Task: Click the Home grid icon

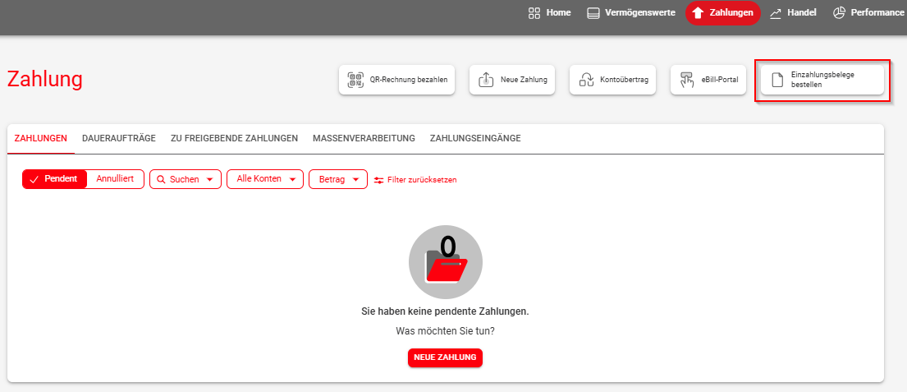Action: (x=534, y=13)
